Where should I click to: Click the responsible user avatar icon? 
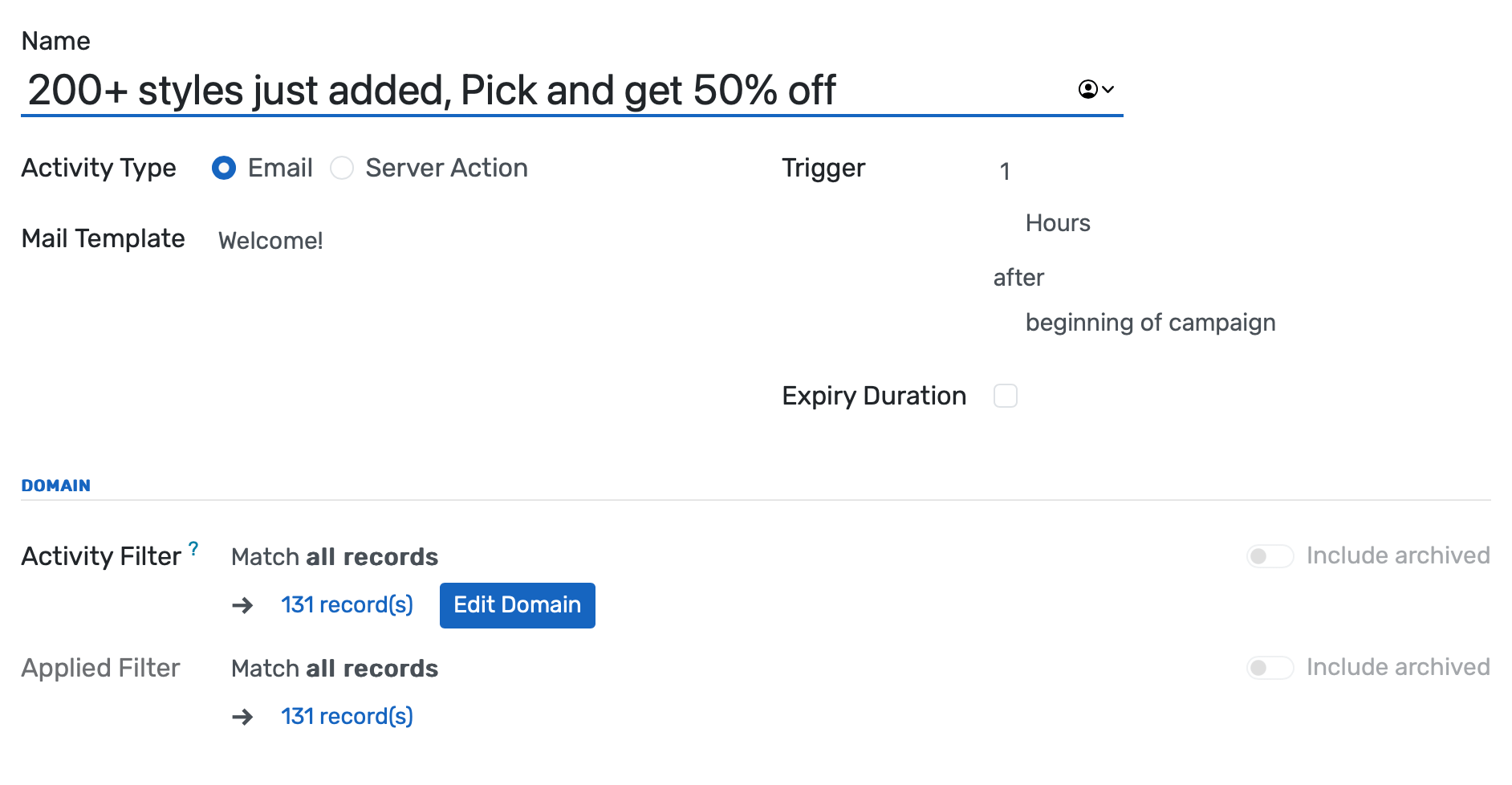coord(1087,89)
